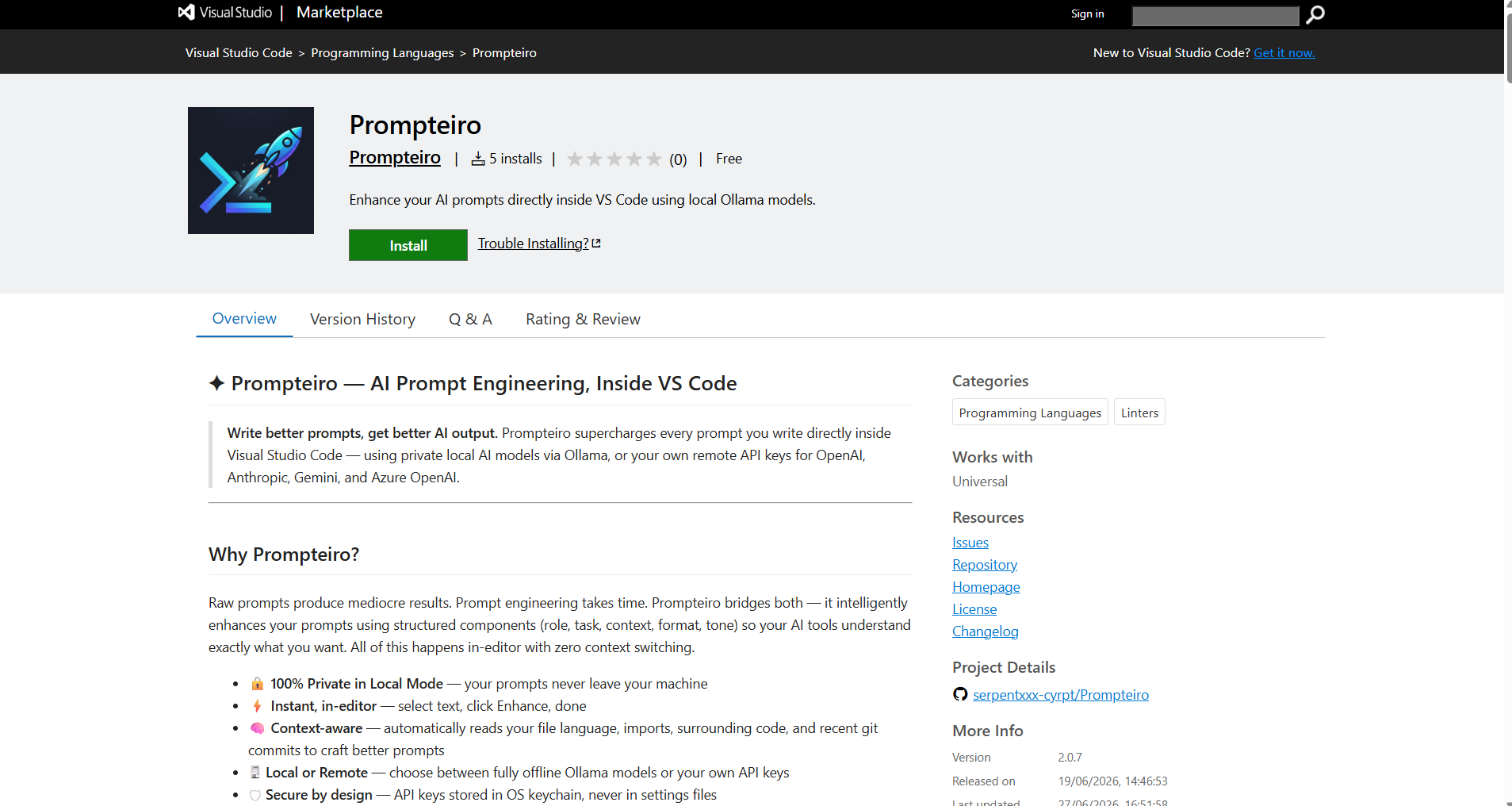Click the lightning emoji before Instant, in-editor
The height and width of the screenshot is (806, 1512).
[257, 706]
